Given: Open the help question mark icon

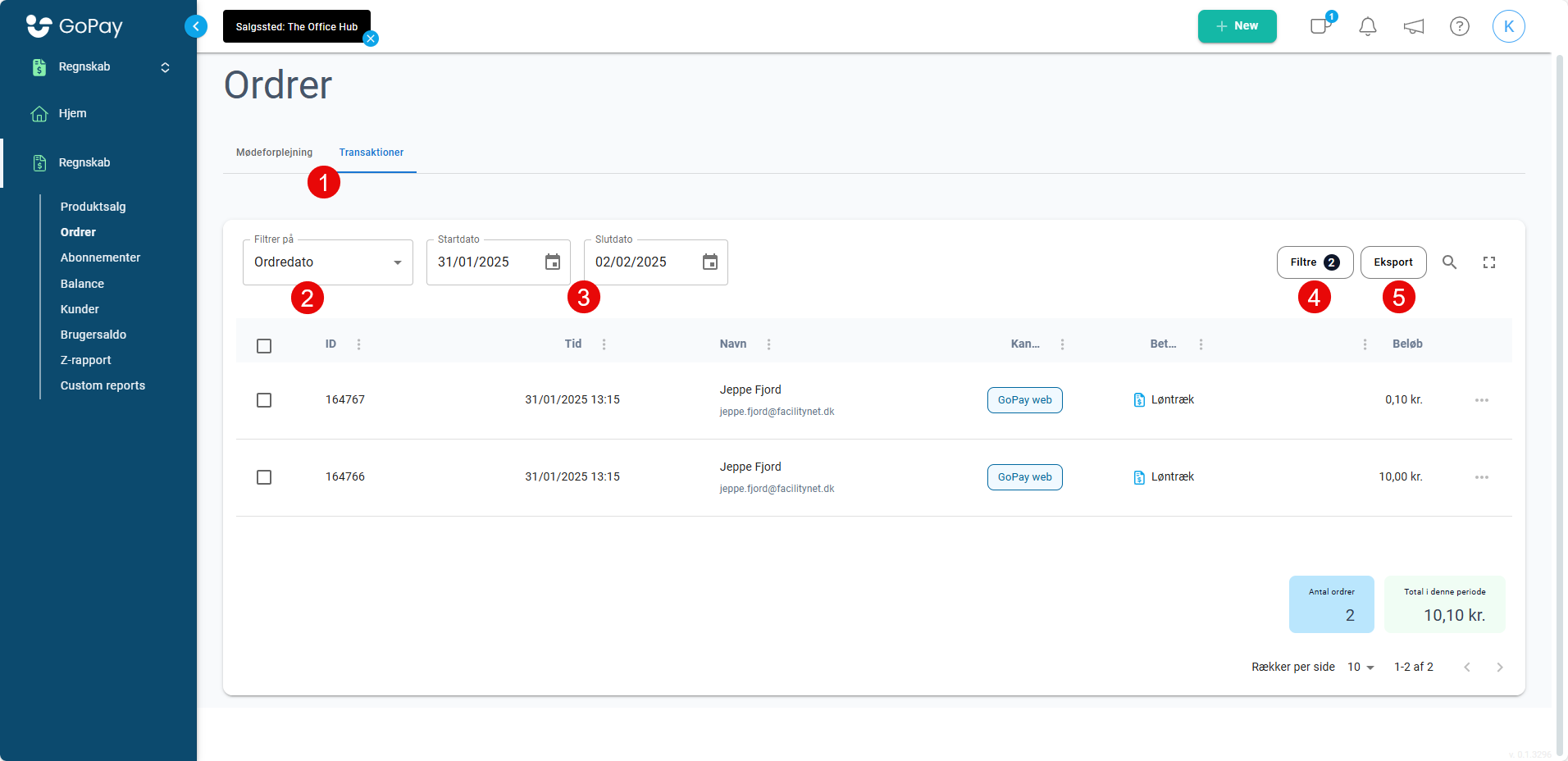Looking at the screenshot, I should pyautogui.click(x=1460, y=26).
